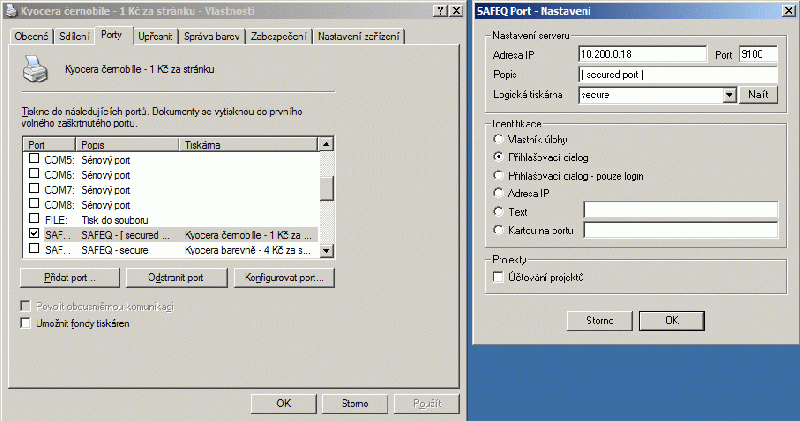The image size is (800, 421).
Task: Enable Umožnit fondy tiskáren checkbox
Action: (25, 323)
